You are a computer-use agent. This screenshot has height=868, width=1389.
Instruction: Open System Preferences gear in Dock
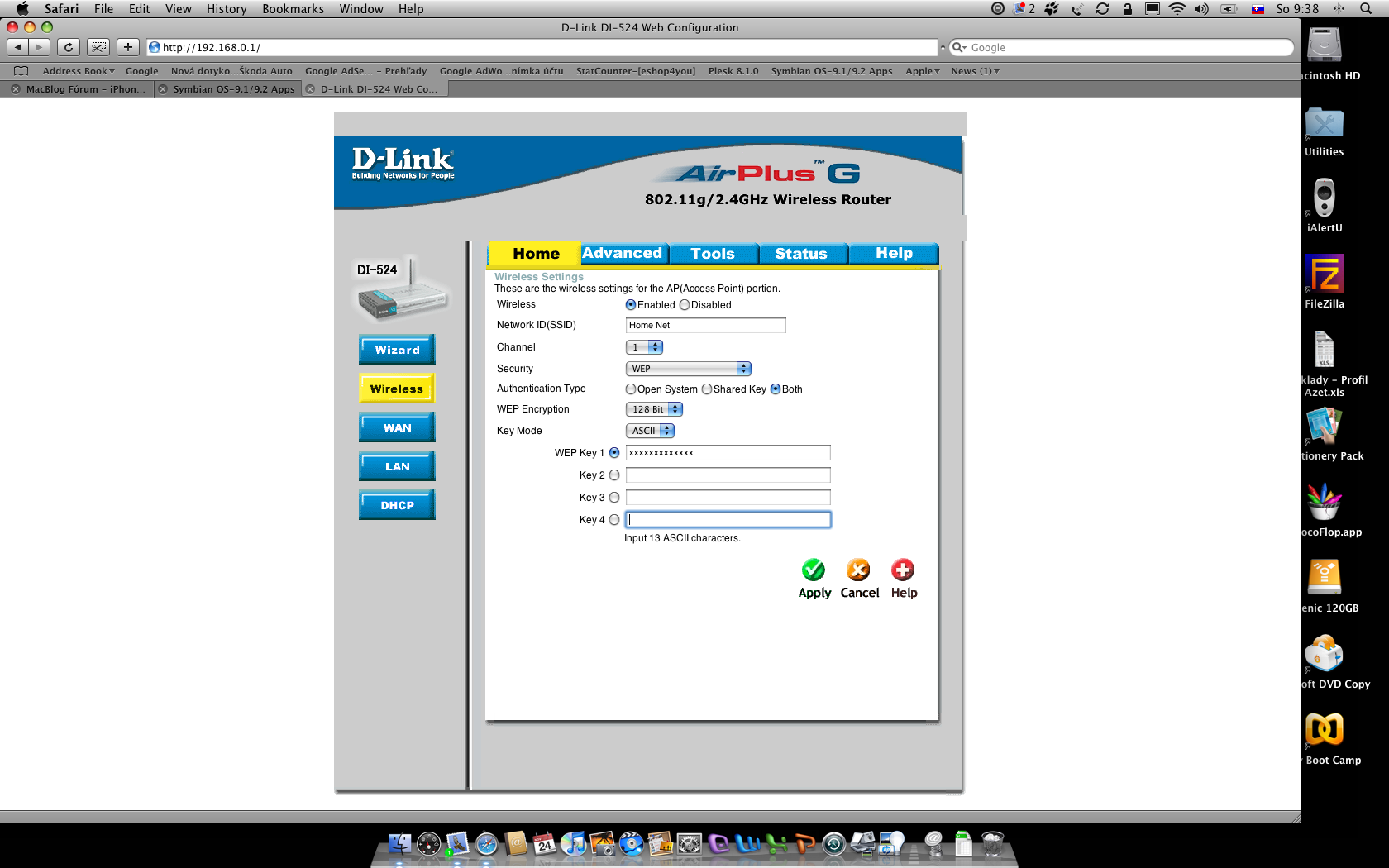point(689,843)
